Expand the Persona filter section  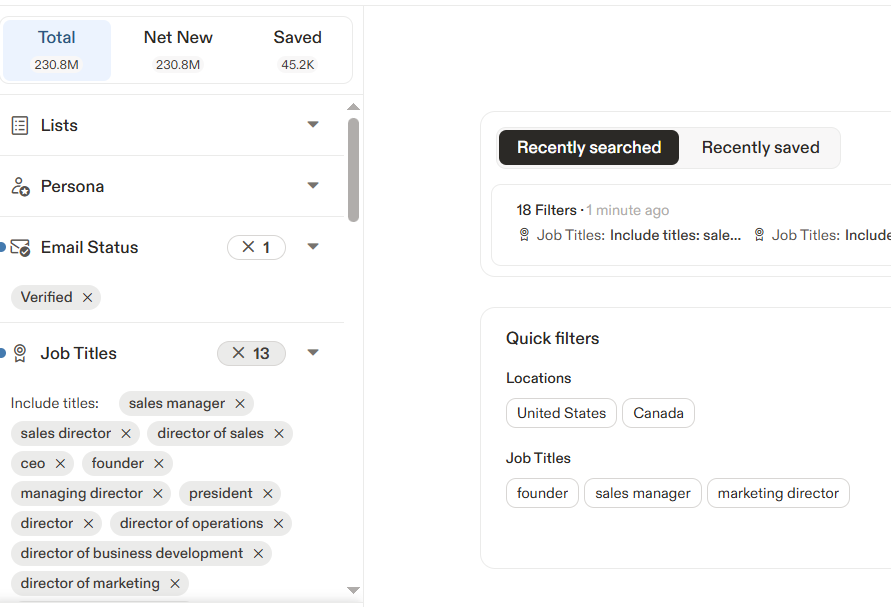click(x=313, y=186)
